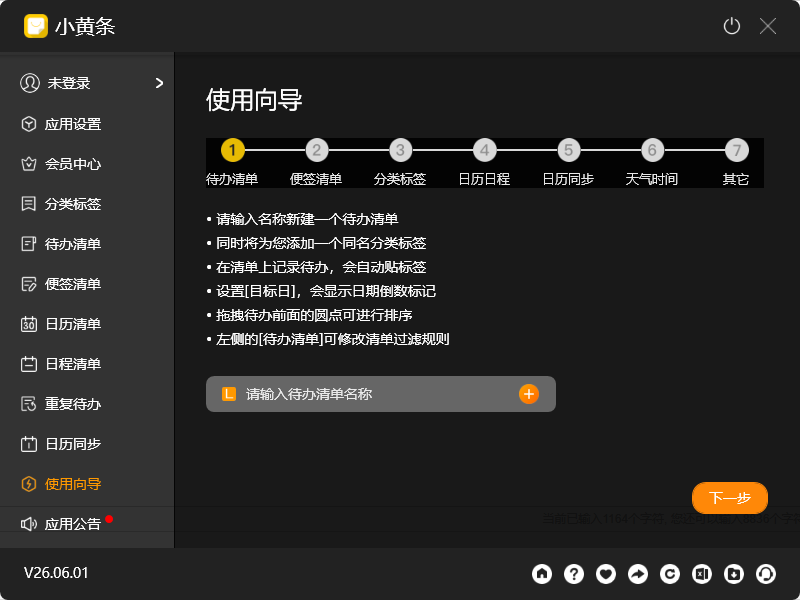Click the heart favorite icon

tap(606, 573)
